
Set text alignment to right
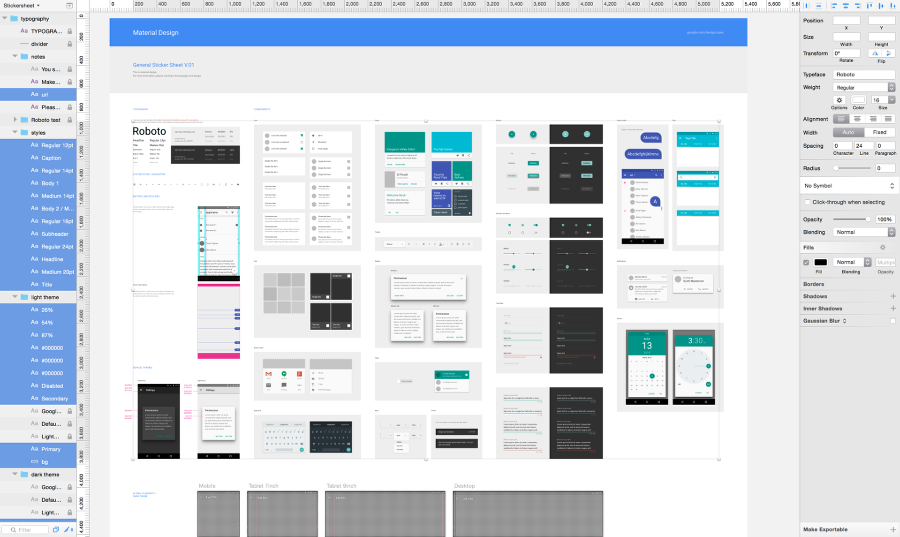(872, 119)
